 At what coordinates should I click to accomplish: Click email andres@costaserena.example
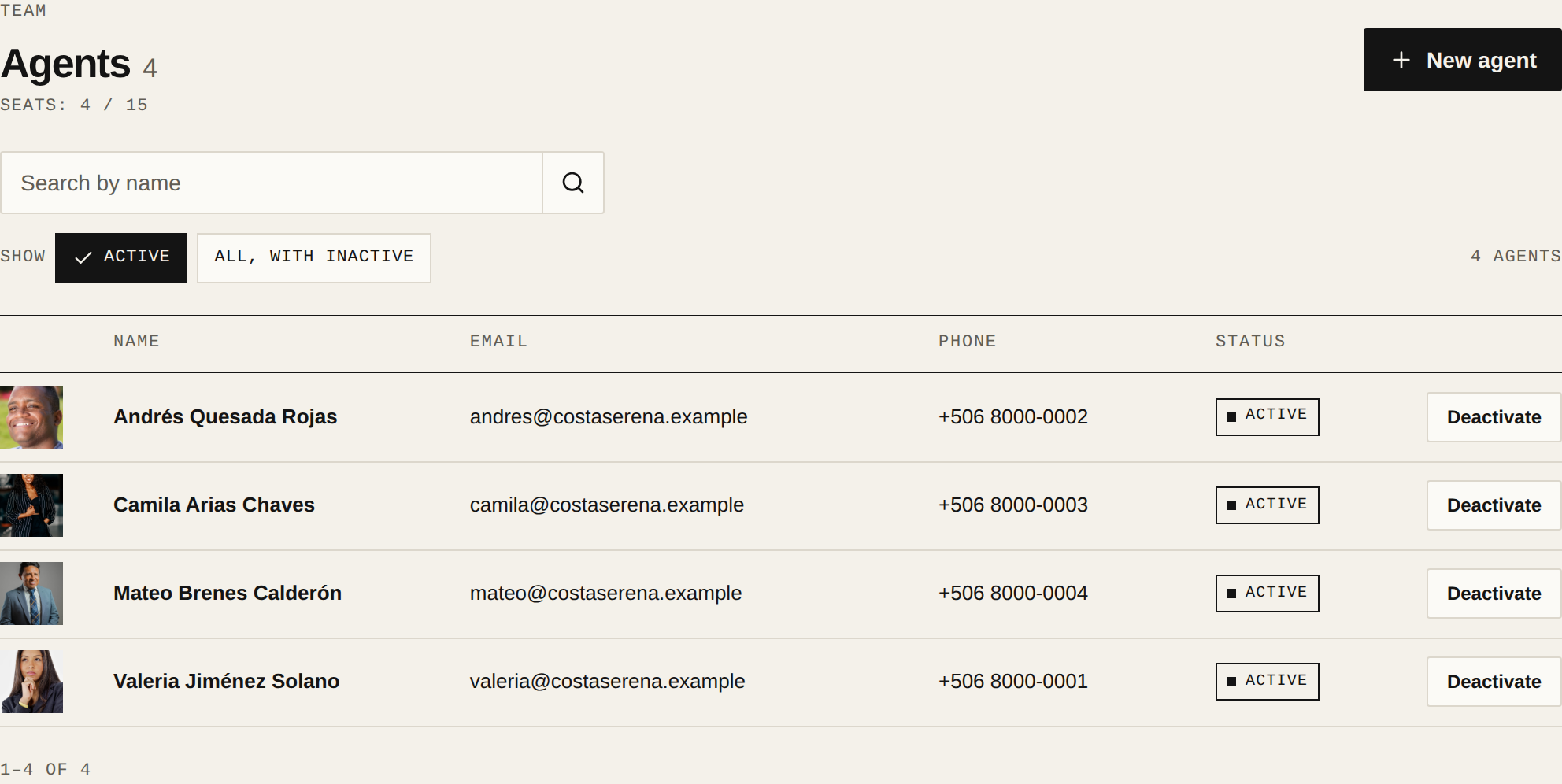coord(609,416)
